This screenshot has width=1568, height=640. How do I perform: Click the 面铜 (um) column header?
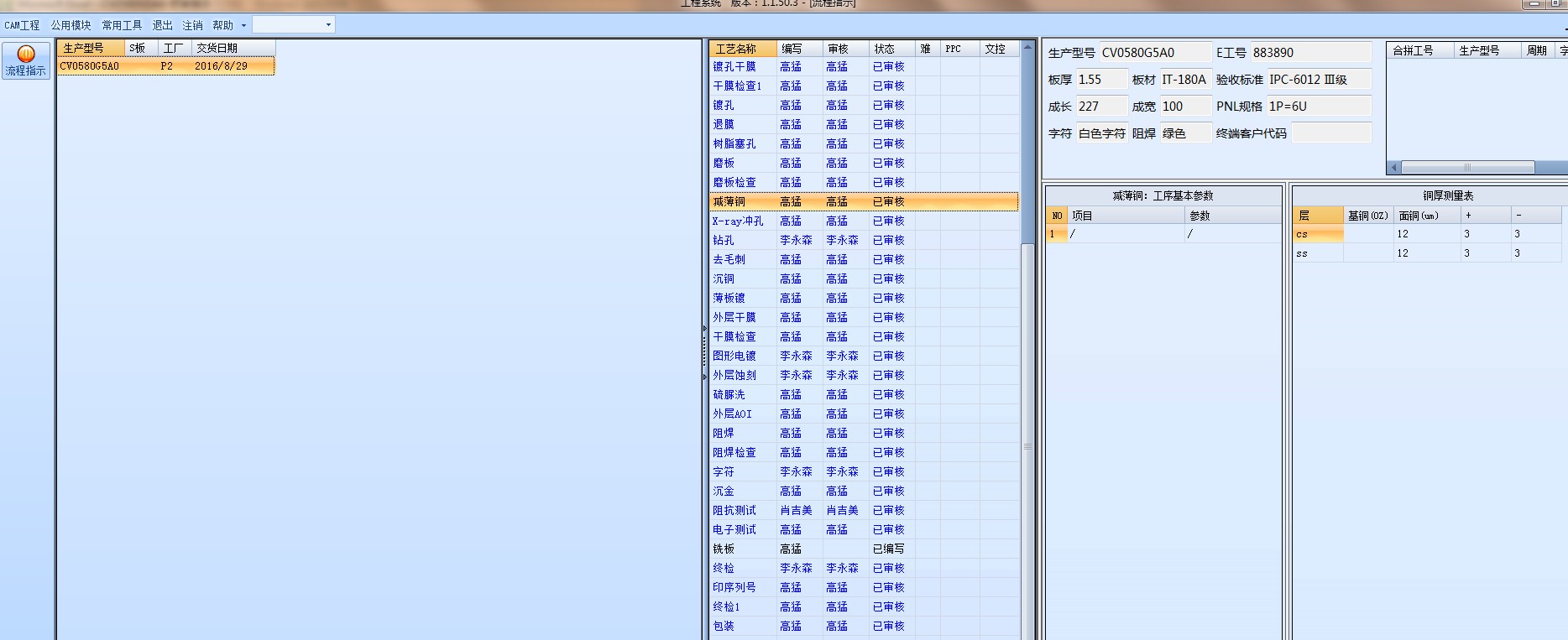pyautogui.click(x=1427, y=216)
